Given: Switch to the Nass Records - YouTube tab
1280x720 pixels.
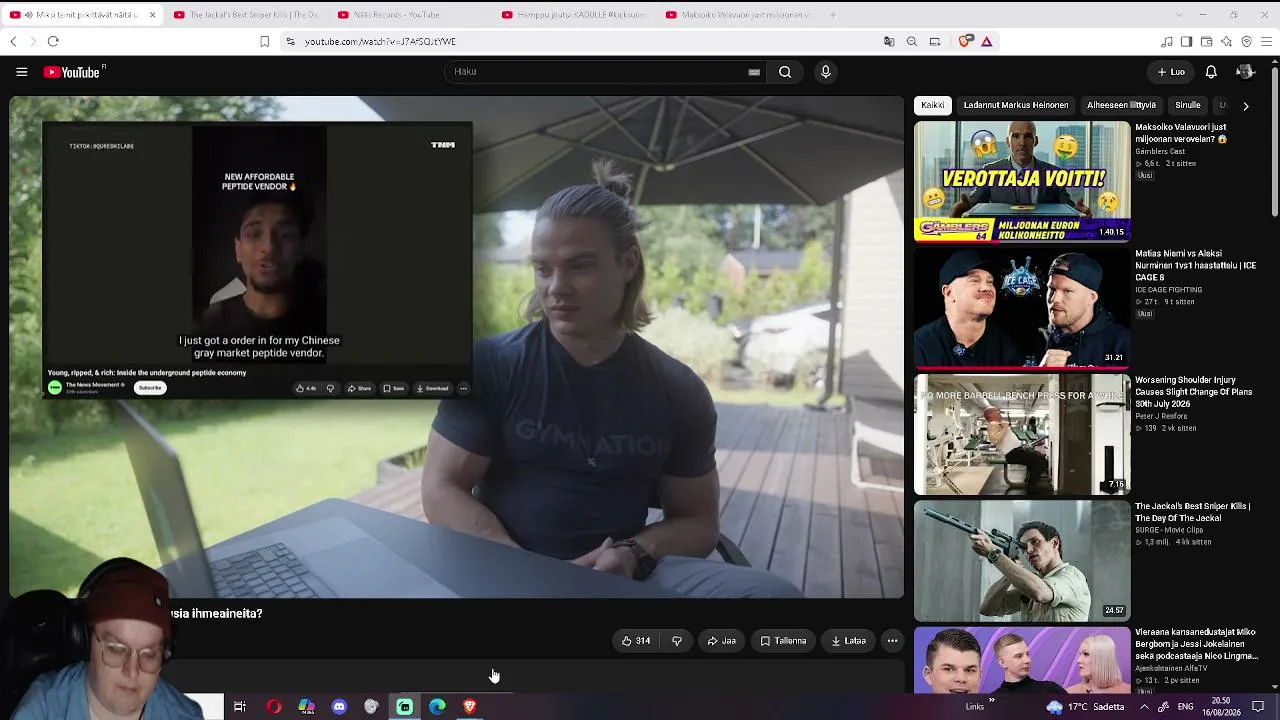Looking at the screenshot, I should 409,15.
